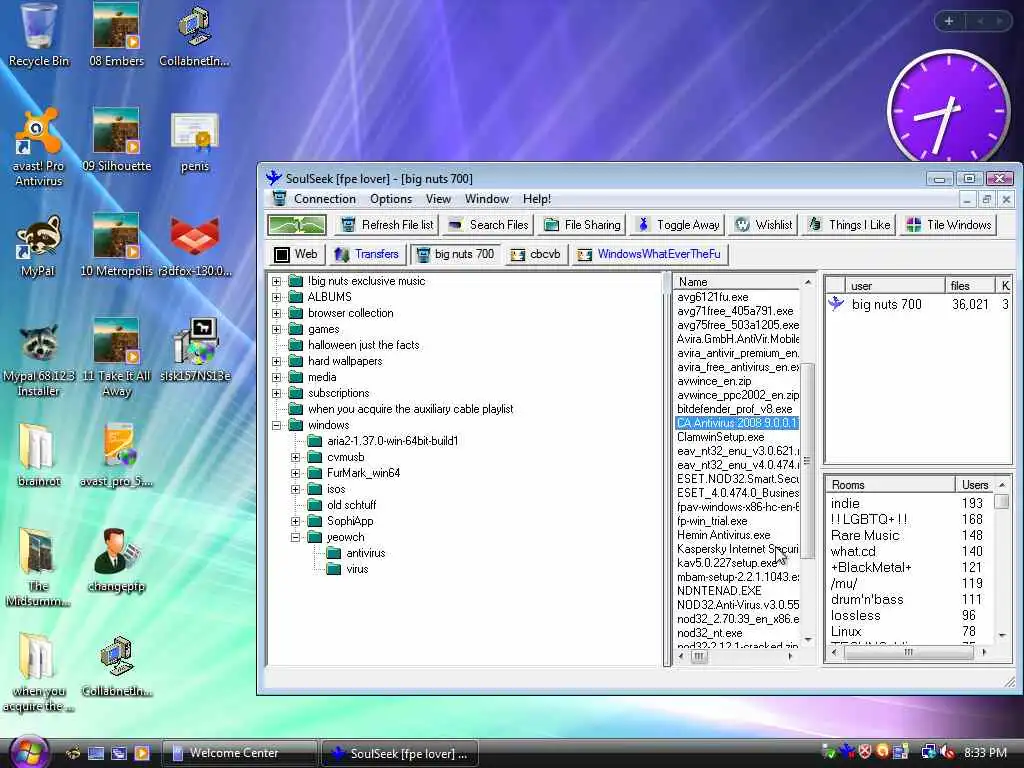
Task: Select the brainrot folder on desktop
Action: click(x=39, y=455)
